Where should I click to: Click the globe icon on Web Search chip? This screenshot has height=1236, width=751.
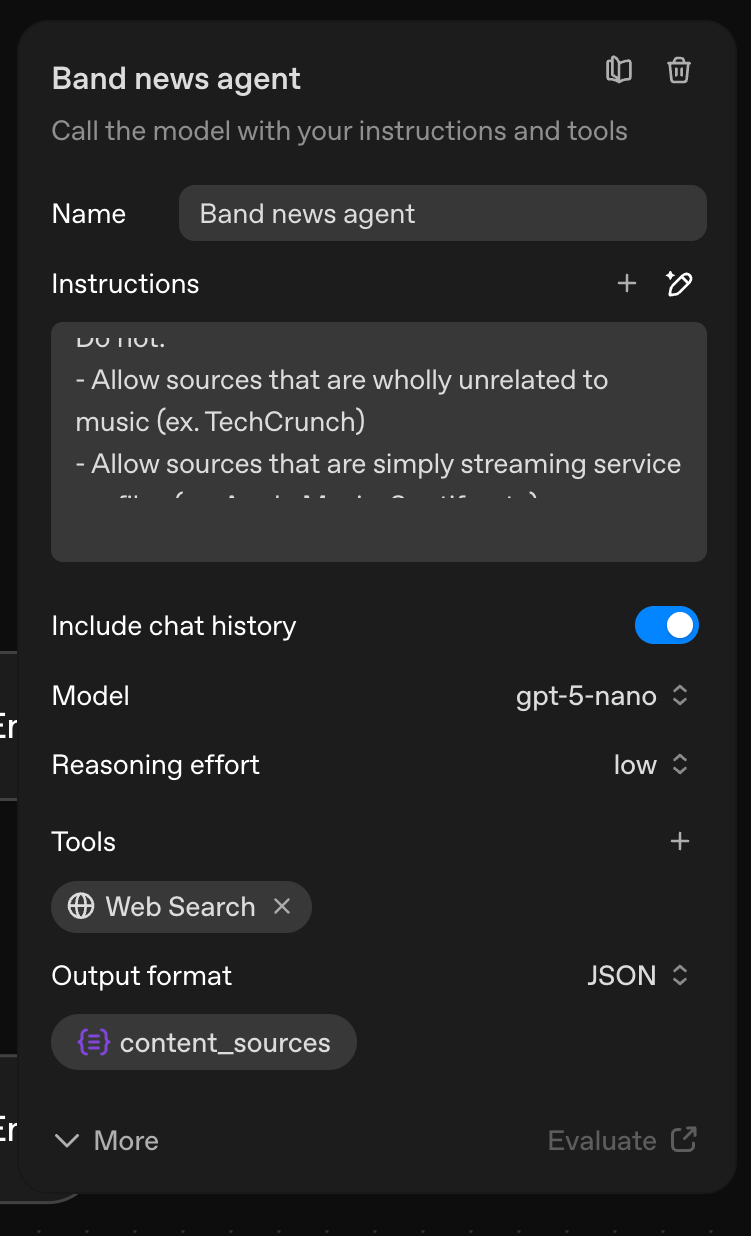click(x=80, y=906)
